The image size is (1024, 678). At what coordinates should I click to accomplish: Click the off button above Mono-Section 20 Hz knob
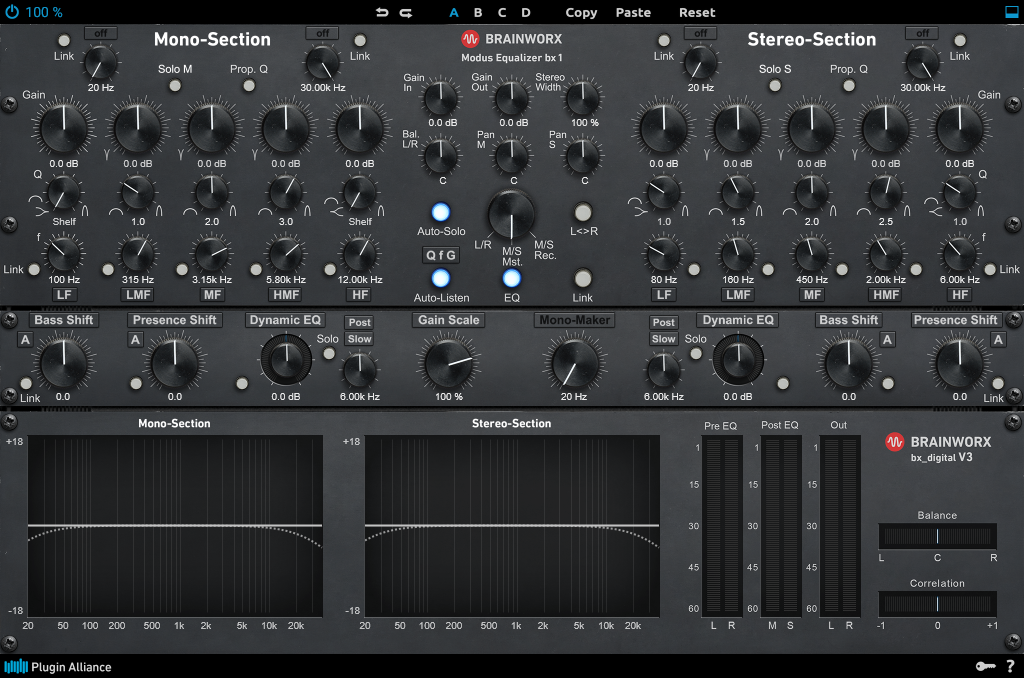point(101,33)
